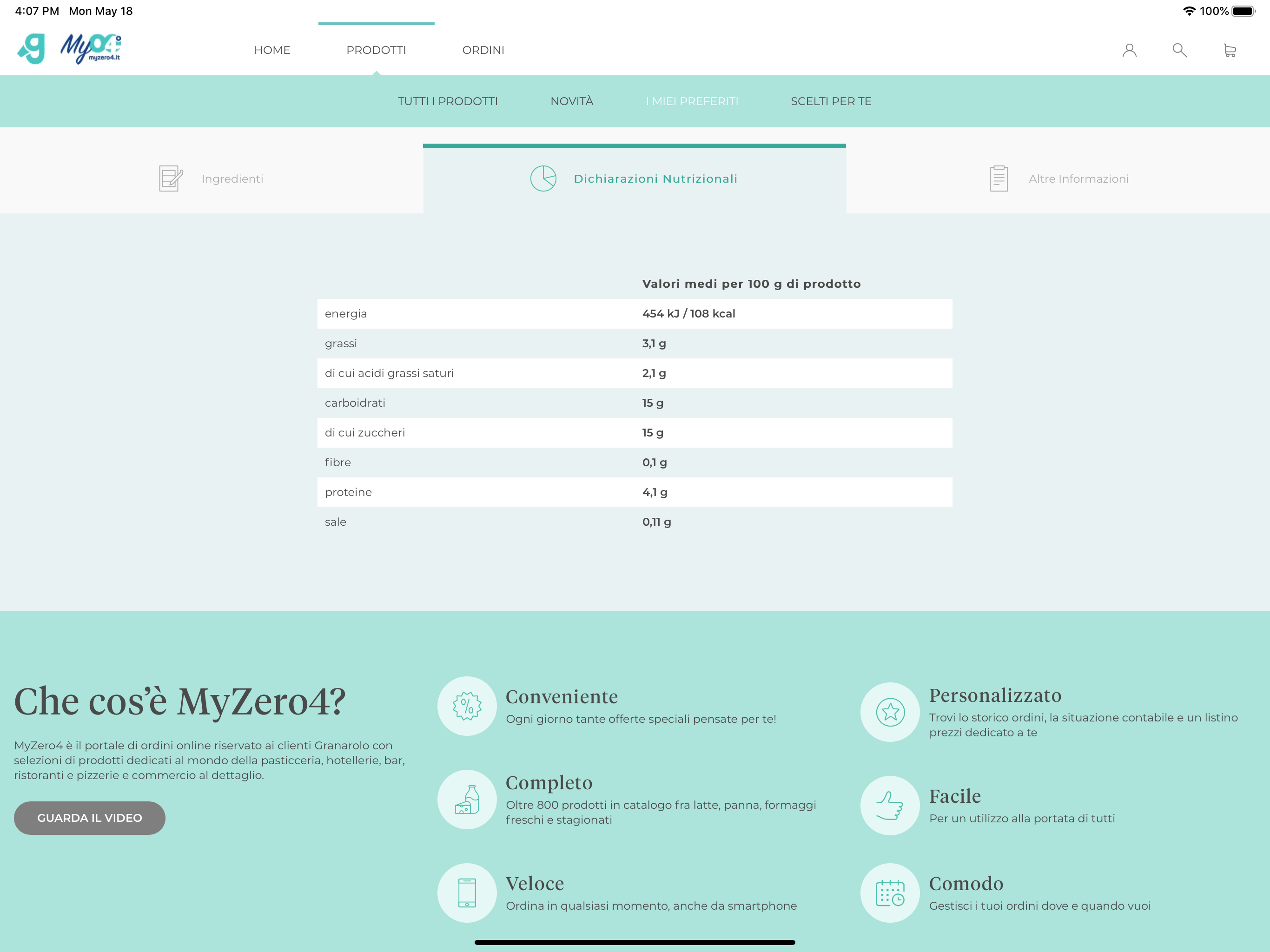Click the Ingredienti notepad icon

(x=171, y=178)
